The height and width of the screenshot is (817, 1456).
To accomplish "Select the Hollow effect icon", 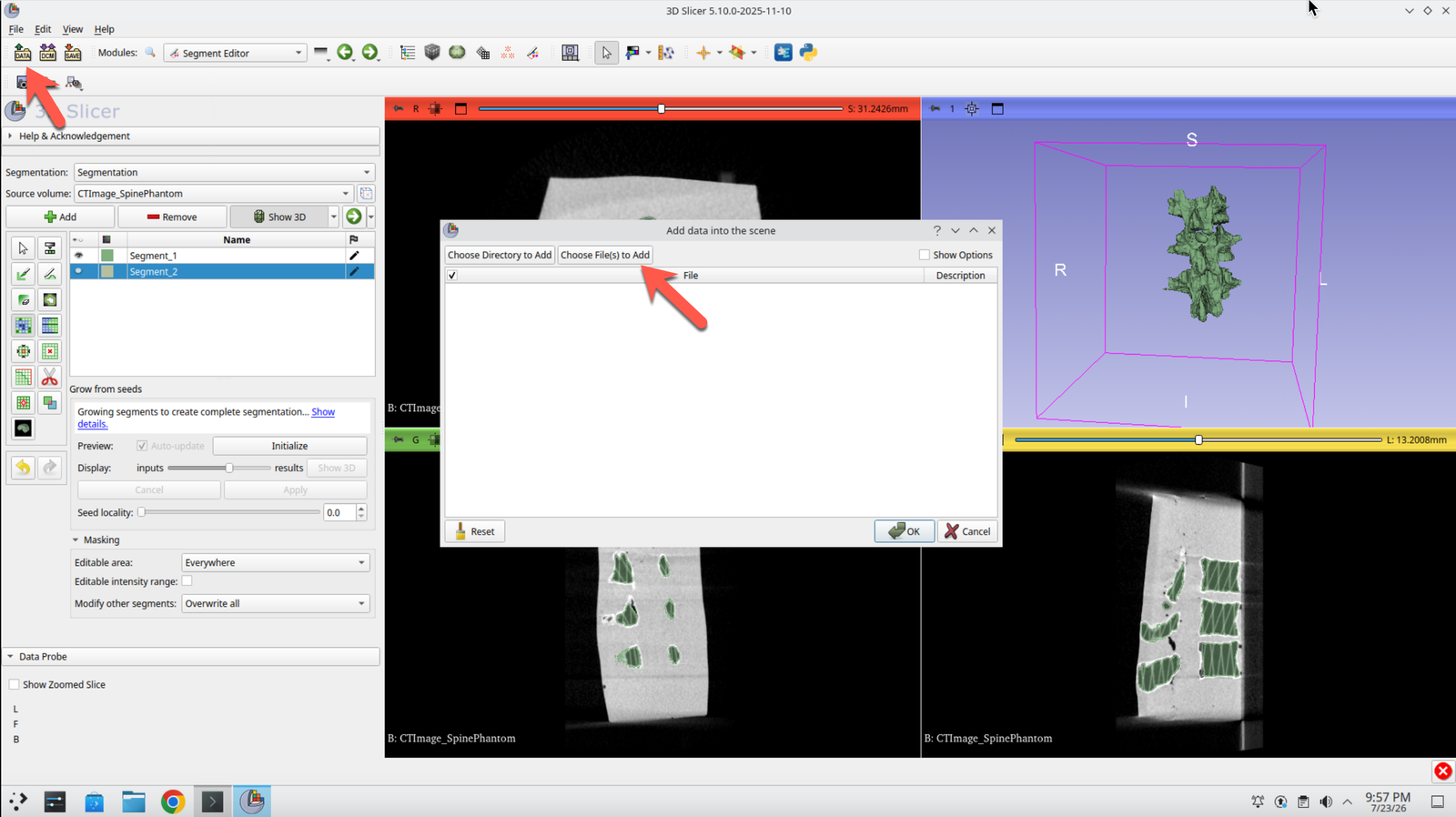I will pyautogui.click(x=50, y=351).
